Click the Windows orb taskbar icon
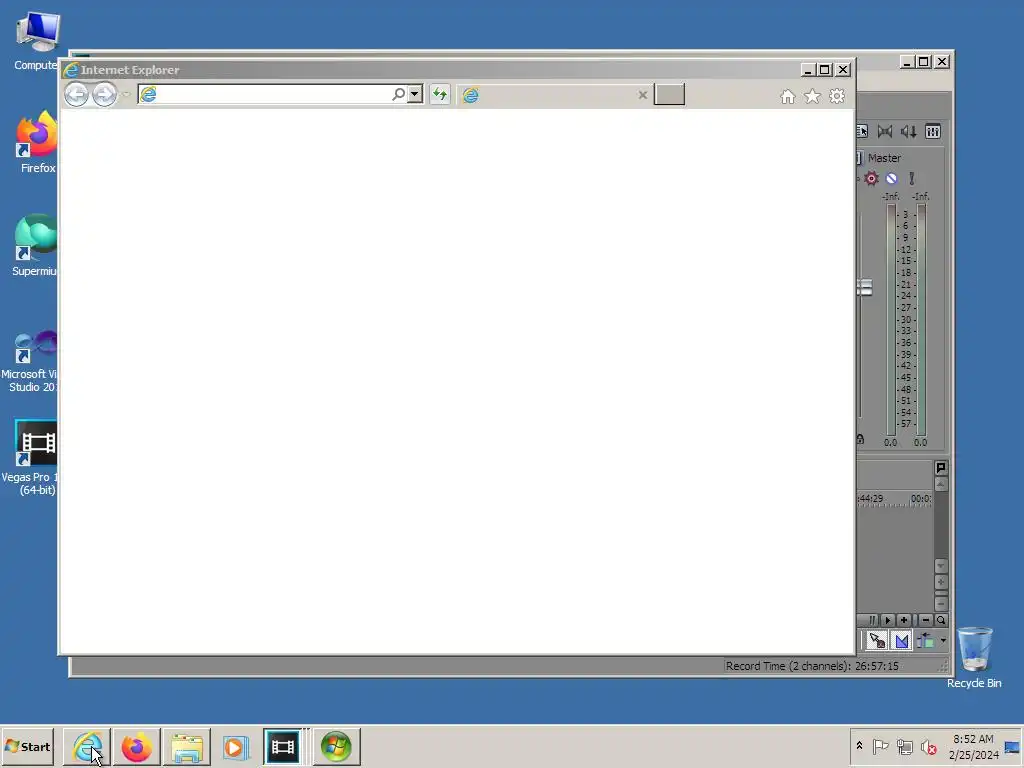Screen dimensions: 1024x768 coord(336,747)
